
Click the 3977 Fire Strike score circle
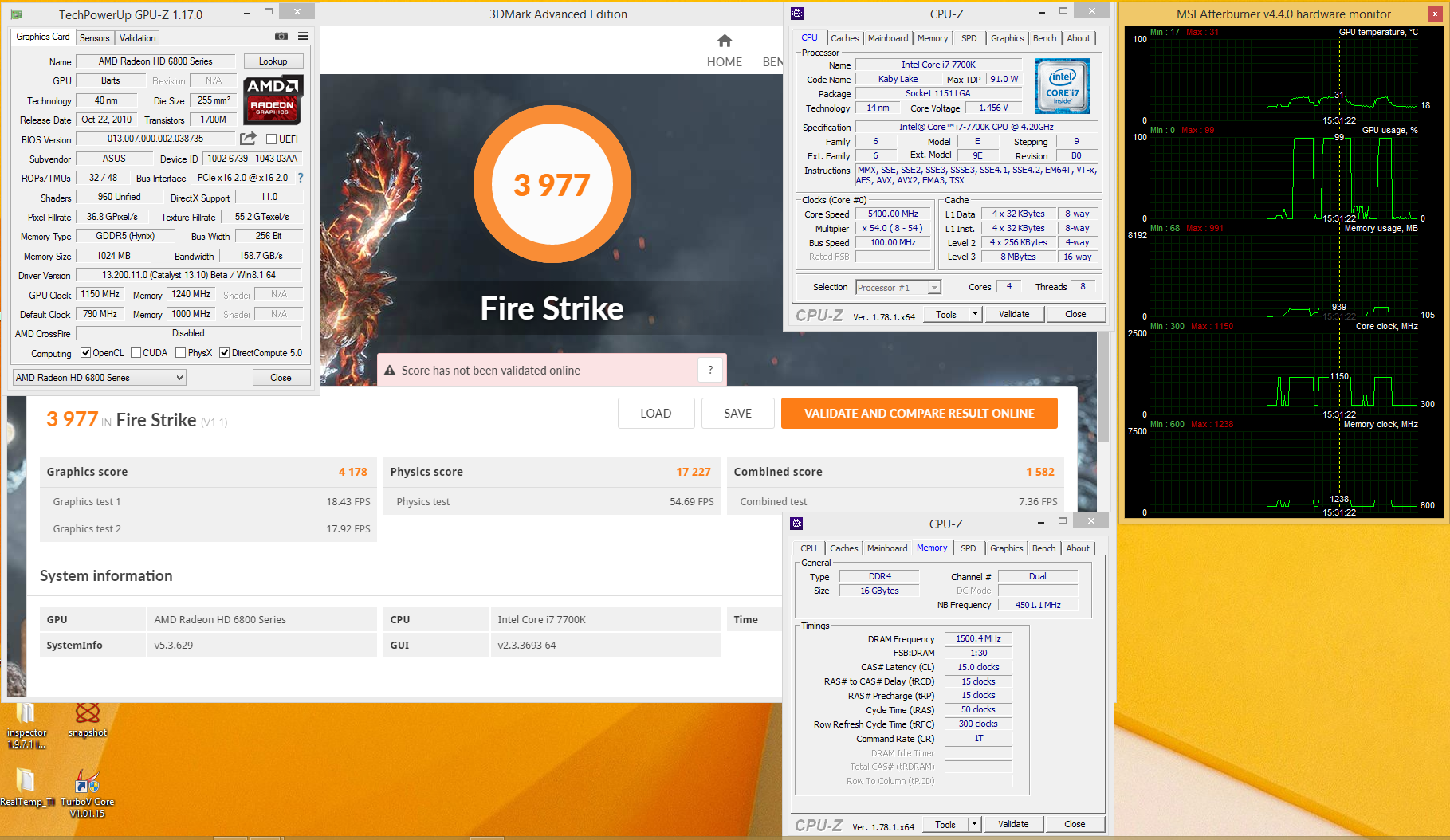click(x=552, y=184)
